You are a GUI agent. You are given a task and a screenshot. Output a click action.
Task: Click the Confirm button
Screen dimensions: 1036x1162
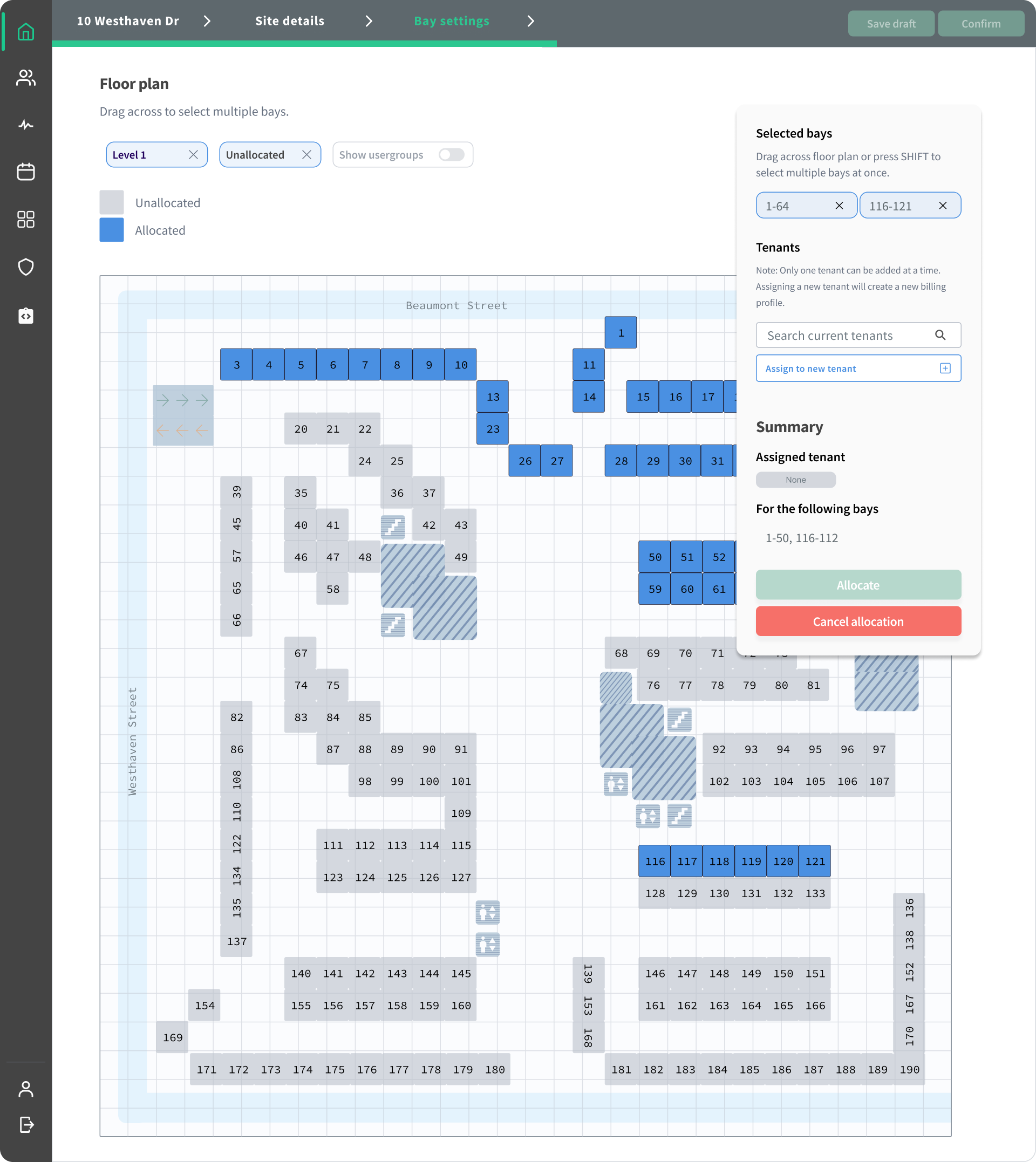[981, 23]
